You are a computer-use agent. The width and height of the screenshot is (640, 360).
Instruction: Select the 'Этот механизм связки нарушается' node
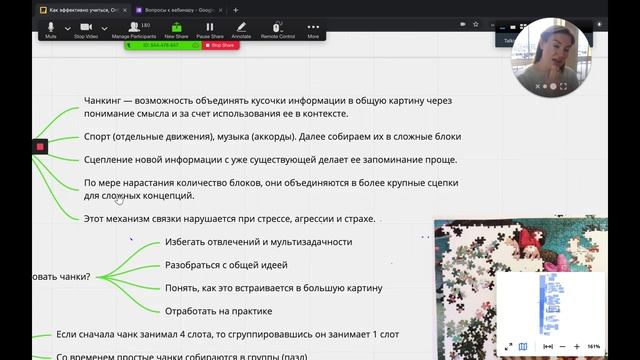coord(229,219)
